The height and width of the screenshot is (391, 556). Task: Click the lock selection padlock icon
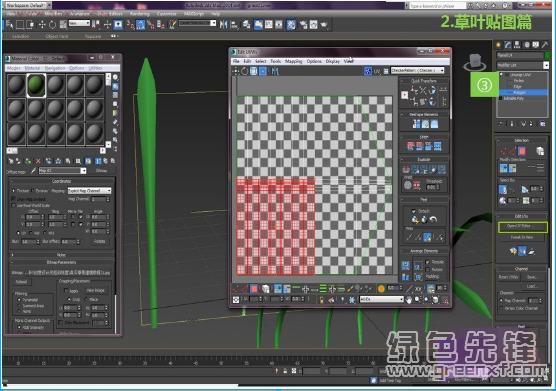(x=322, y=300)
